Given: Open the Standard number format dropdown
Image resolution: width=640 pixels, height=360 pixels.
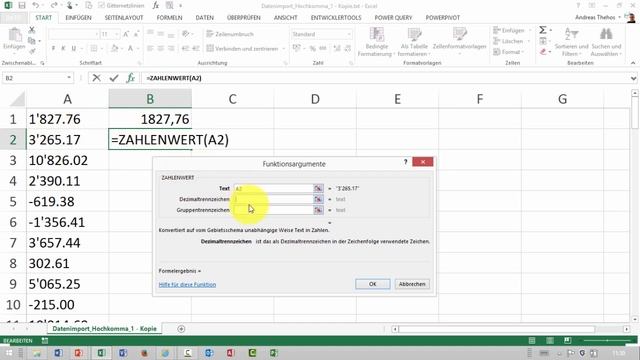Looking at the screenshot, I should 349,34.
